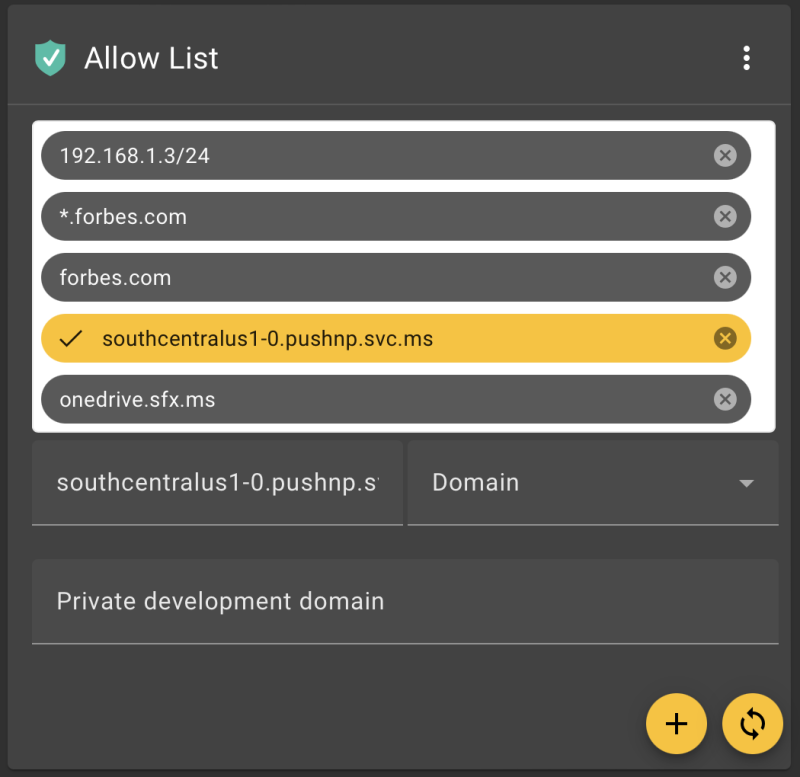Click the checkmark on the highlighted pushnp entry
800x777 pixels.
tap(70, 338)
